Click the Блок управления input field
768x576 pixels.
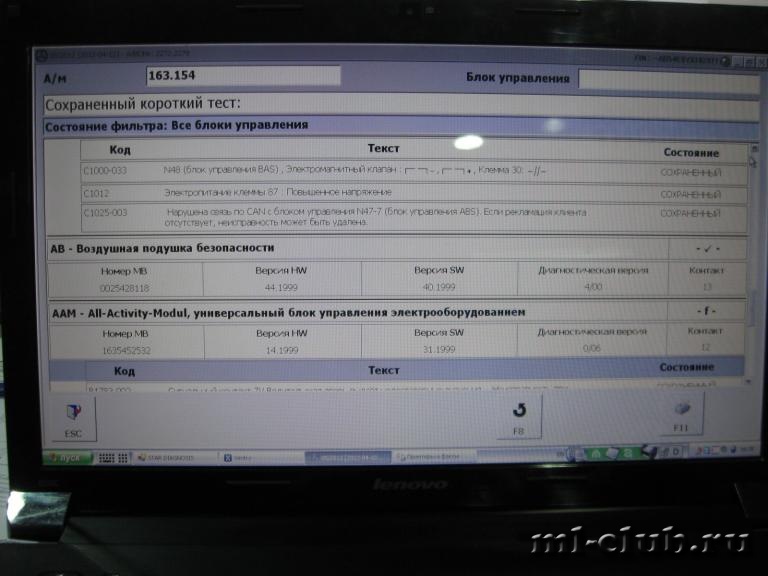point(669,80)
